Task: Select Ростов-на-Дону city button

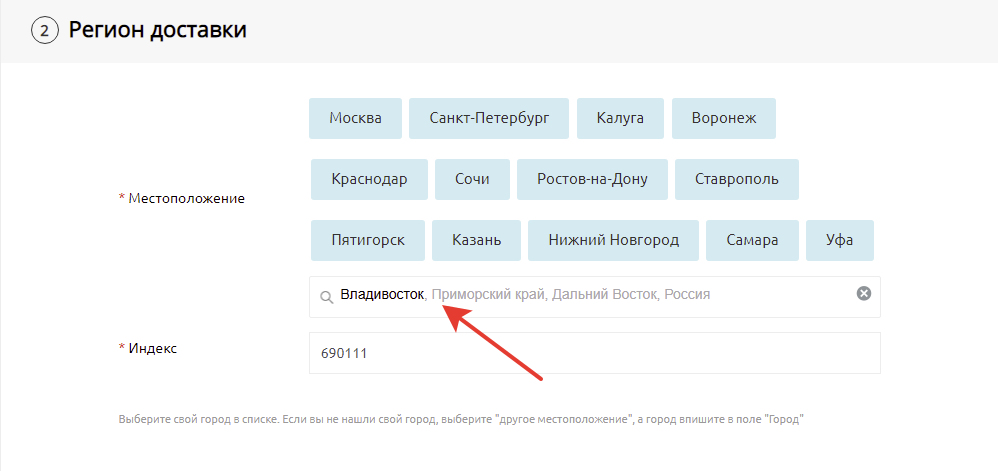Action: coord(592,180)
